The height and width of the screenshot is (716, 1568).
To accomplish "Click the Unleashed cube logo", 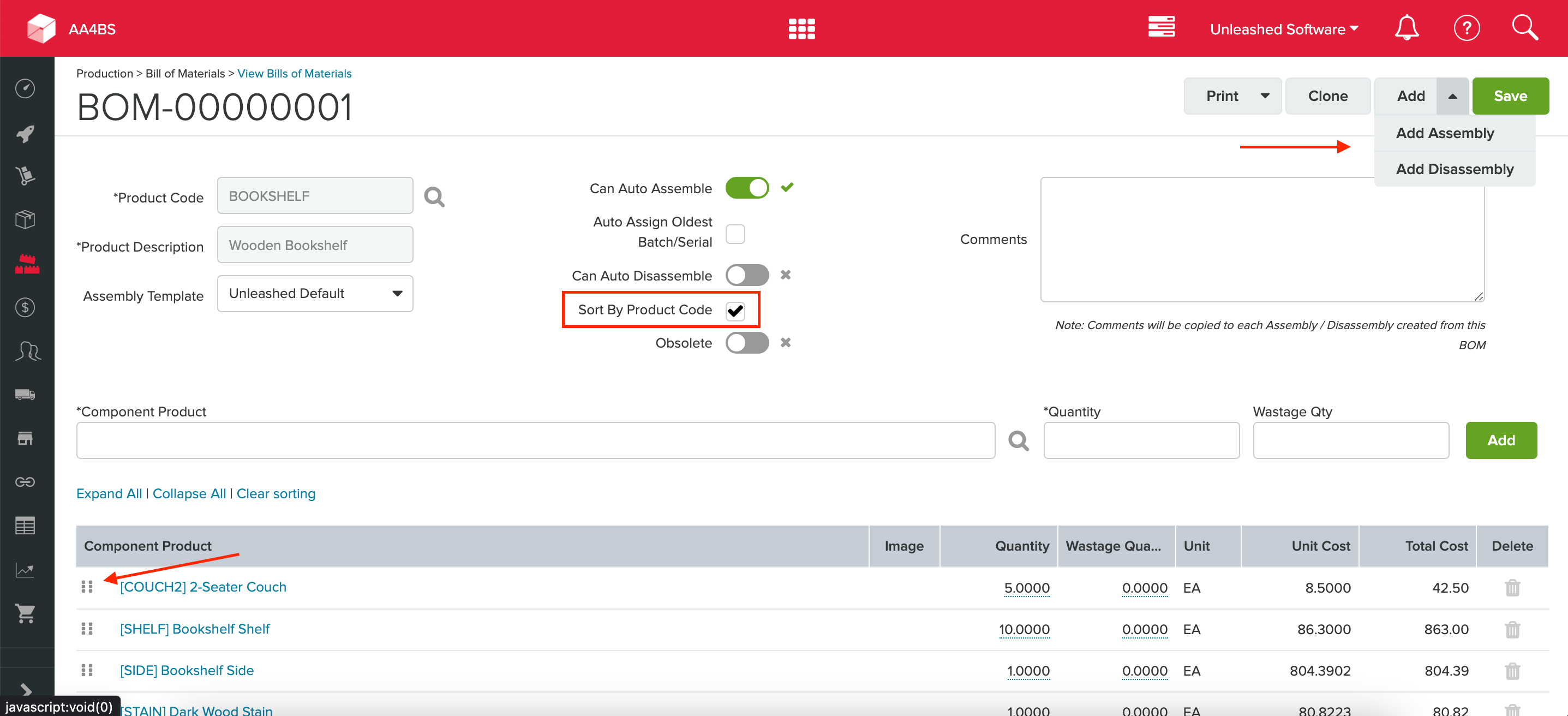I will (x=41, y=28).
